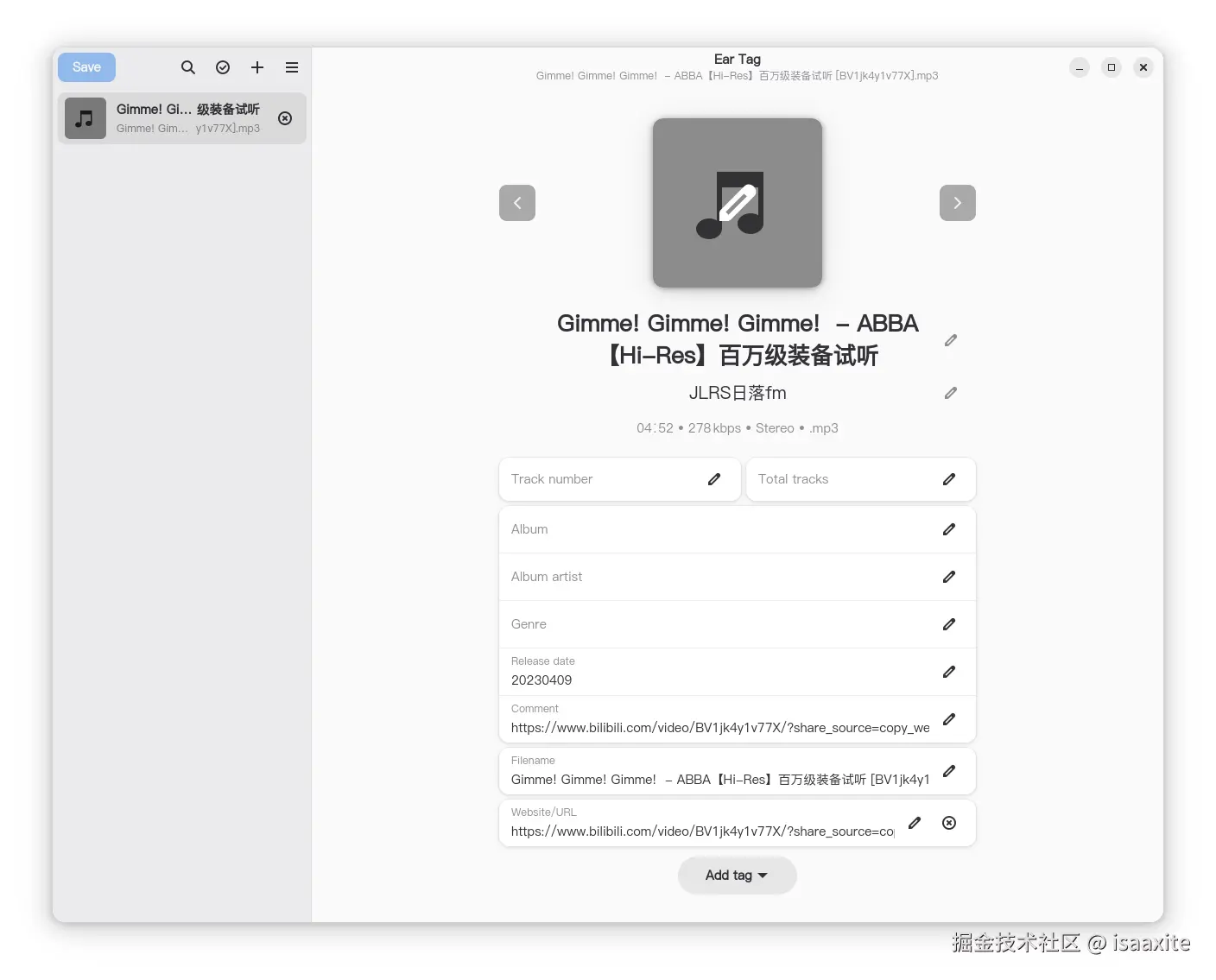Maximize the Ear Tag window
Viewport: 1216px width, 980px height.
tap(1111, 67)
